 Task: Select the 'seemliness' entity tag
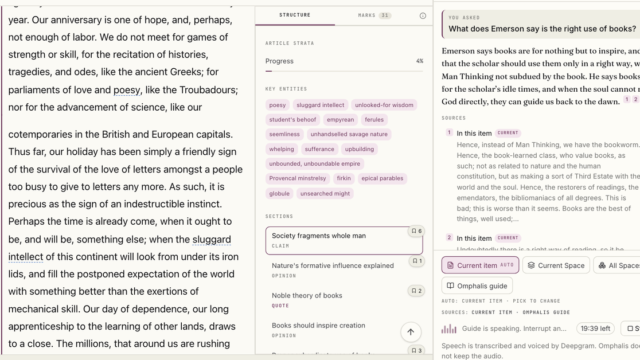point(284,134)
